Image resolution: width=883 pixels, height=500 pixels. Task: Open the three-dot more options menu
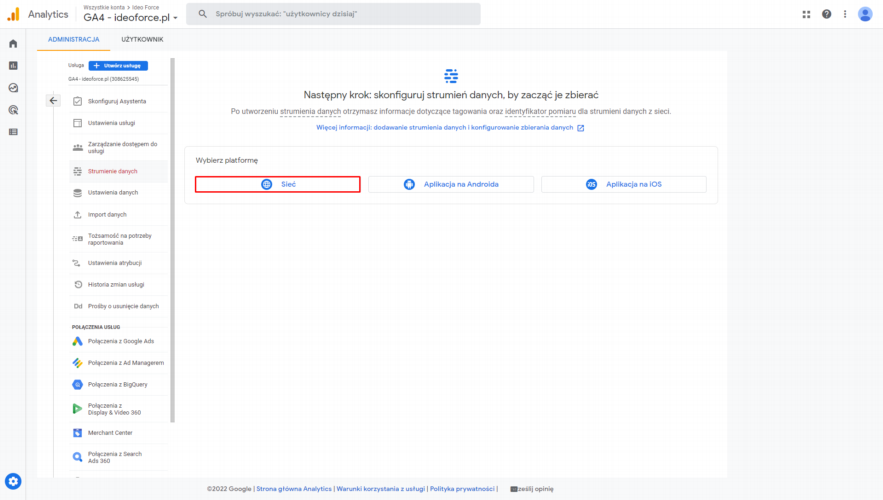click(x=845, y=14)
